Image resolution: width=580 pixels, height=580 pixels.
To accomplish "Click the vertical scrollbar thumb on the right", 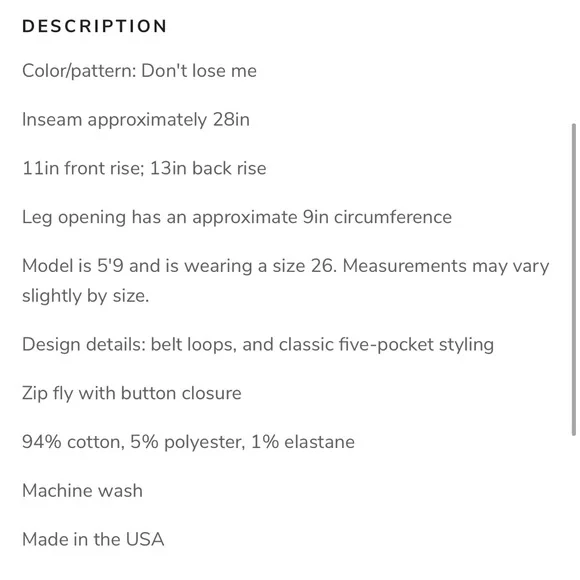I will (573, 279).
